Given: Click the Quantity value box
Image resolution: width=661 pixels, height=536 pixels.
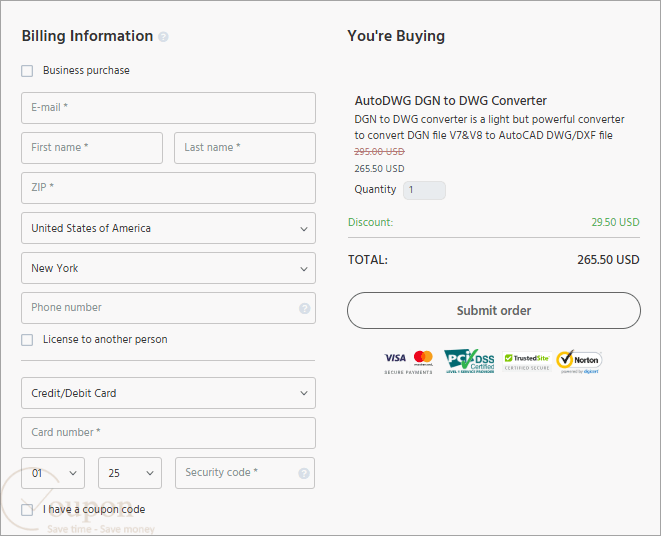Looking at the screenshot, I should (x=424, y=190).
